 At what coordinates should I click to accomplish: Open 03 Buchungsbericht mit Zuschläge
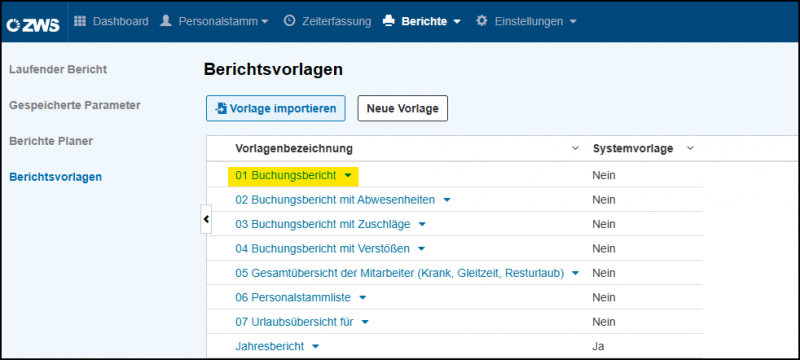tap(323, 224)
